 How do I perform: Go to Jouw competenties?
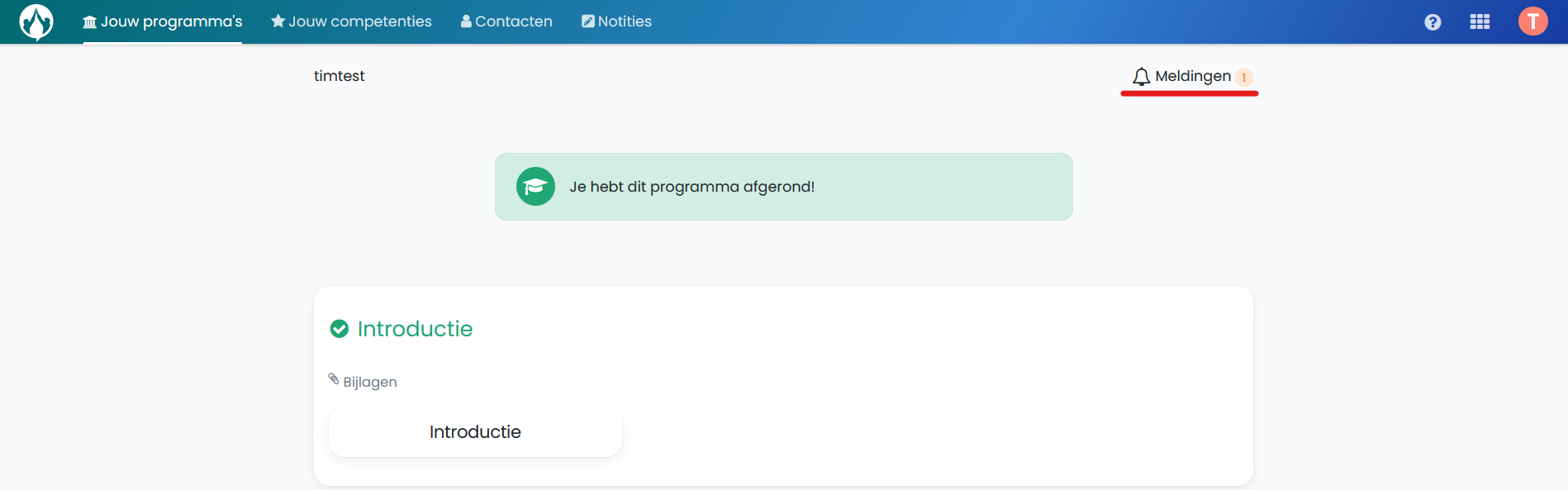[351, 21]
